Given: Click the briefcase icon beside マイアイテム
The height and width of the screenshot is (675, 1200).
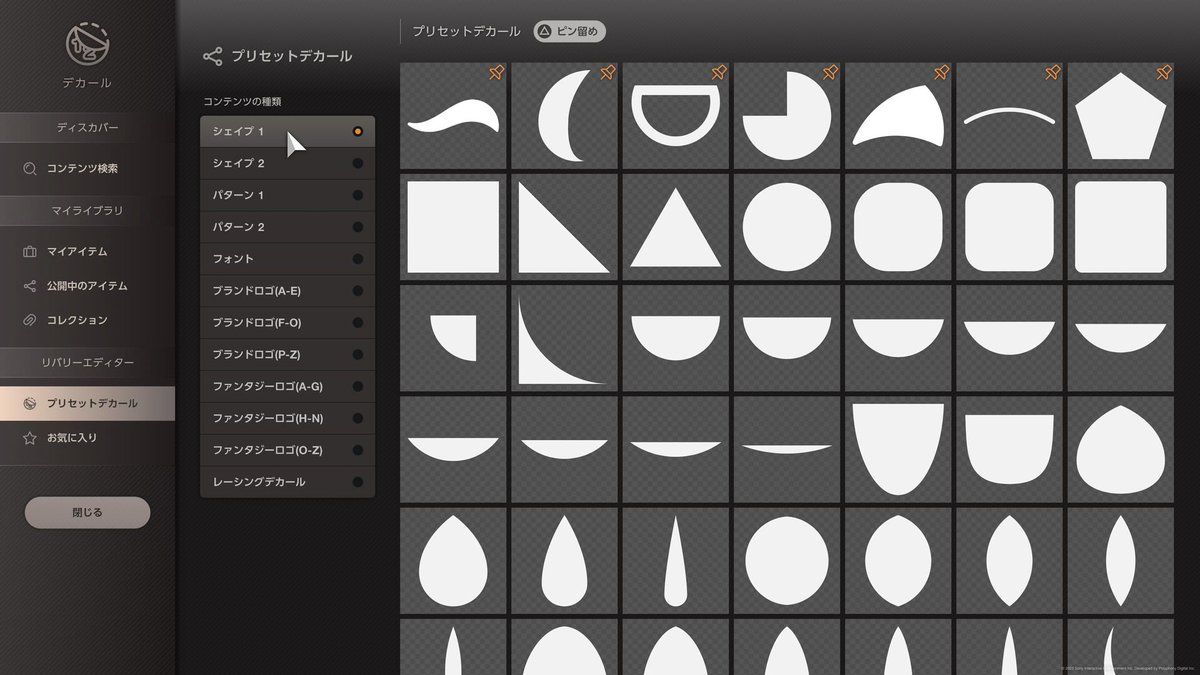Looking at the screenshot, I should (30, 252).
